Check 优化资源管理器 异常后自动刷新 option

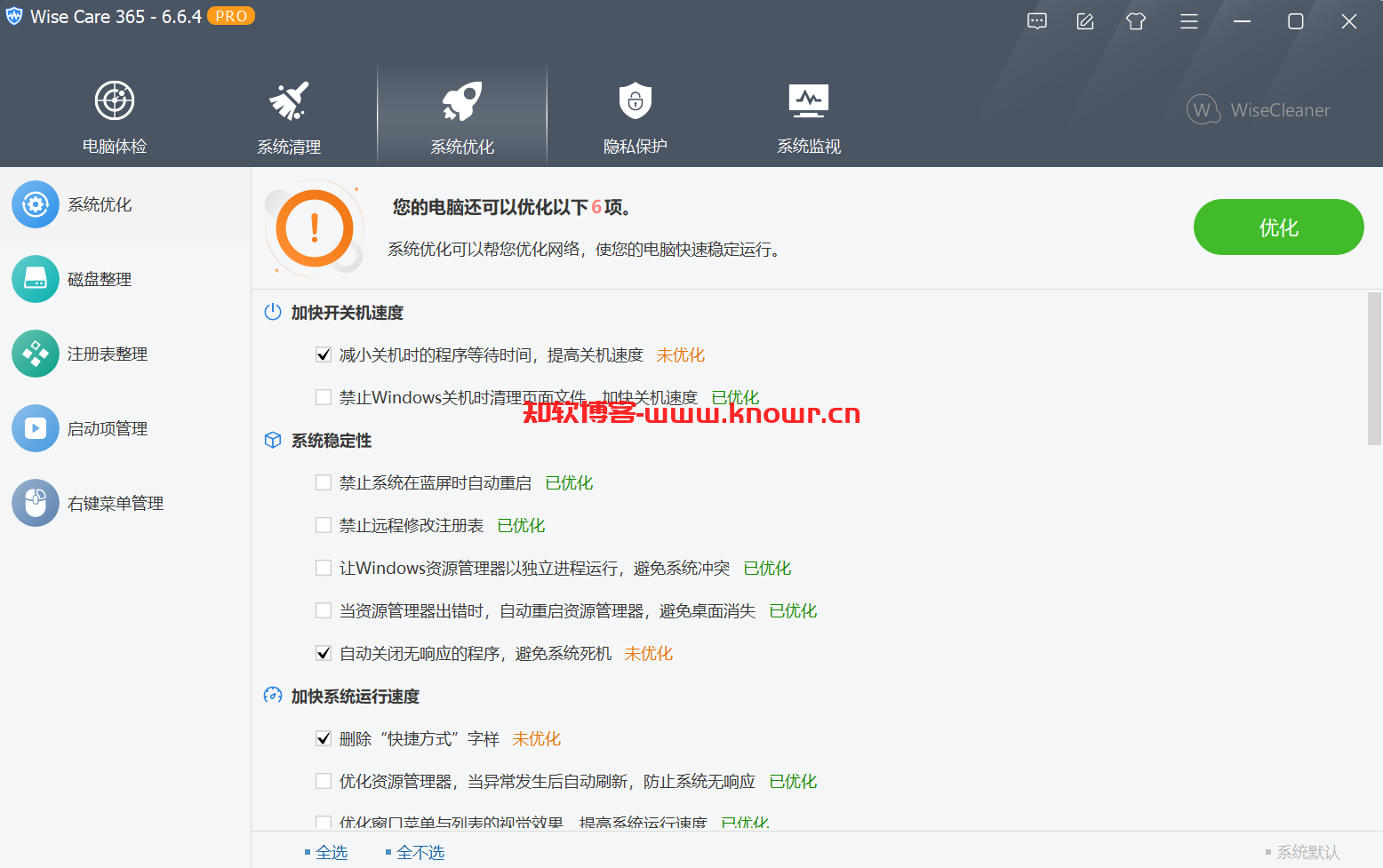(x=324, y=781)
